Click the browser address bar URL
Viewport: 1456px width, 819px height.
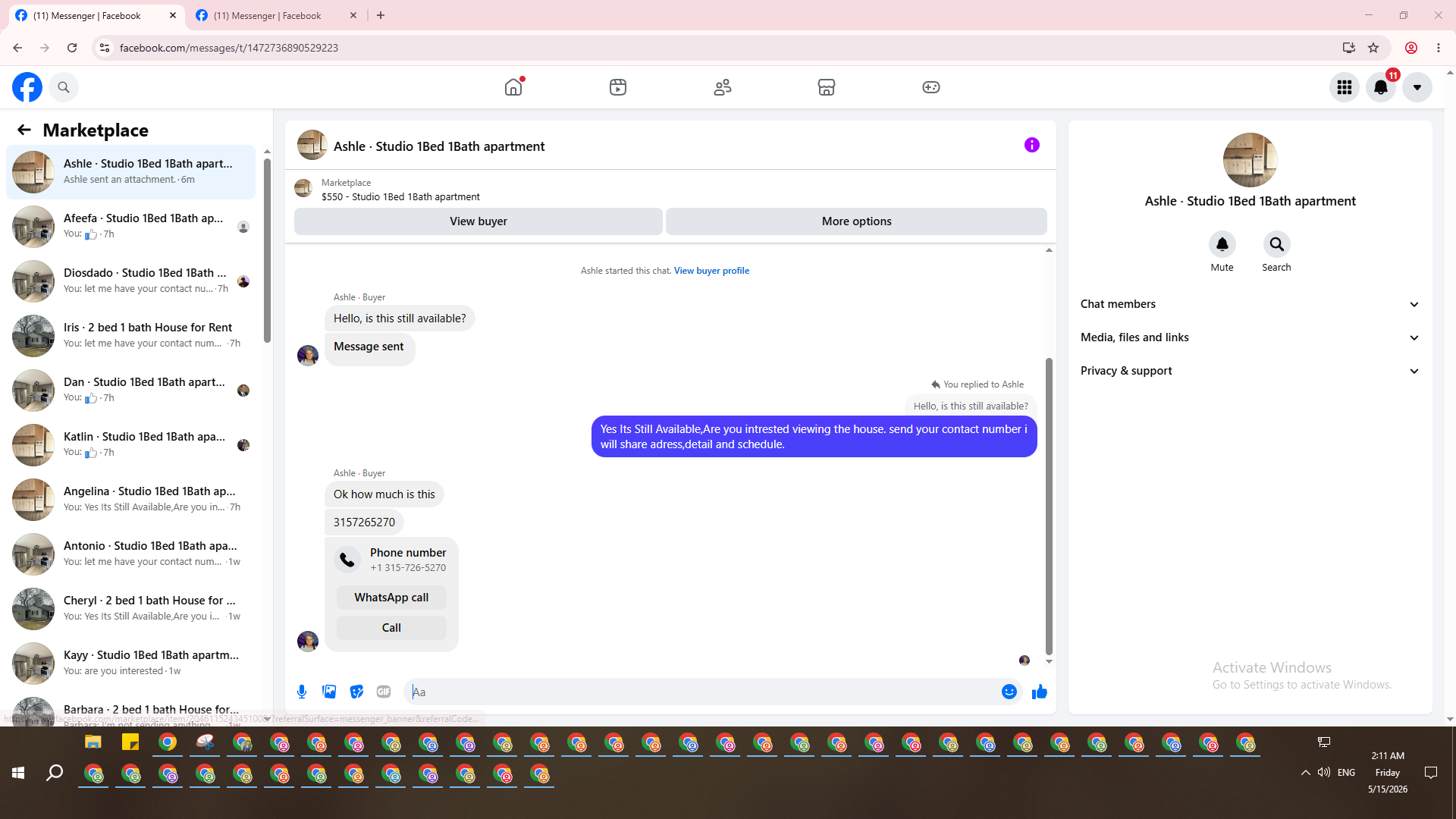pos(229,48)
